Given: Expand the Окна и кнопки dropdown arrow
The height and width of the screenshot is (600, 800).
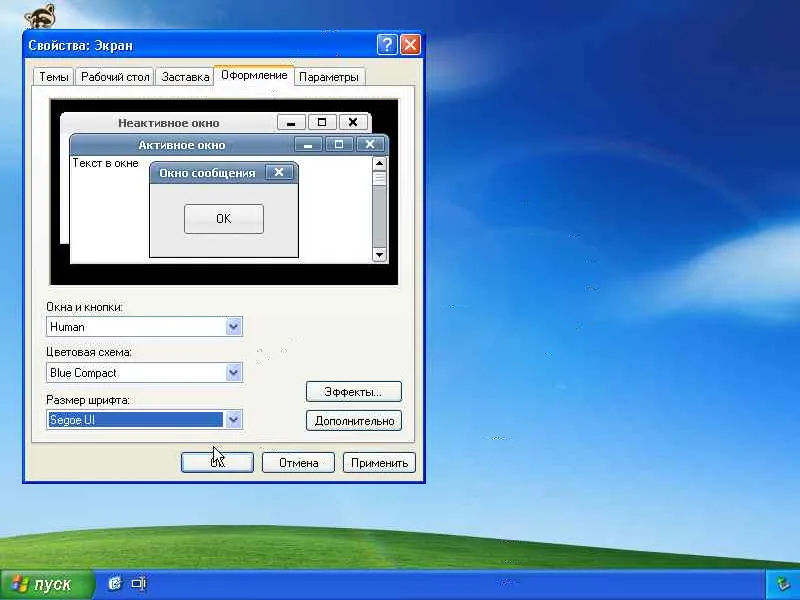Looking at the screenshot, I should 234,327.
